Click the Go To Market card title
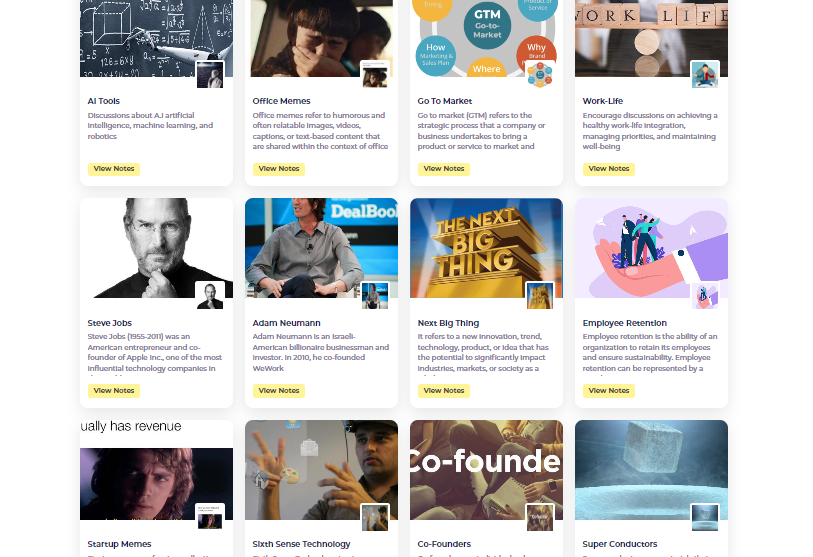 pos(445,101)
